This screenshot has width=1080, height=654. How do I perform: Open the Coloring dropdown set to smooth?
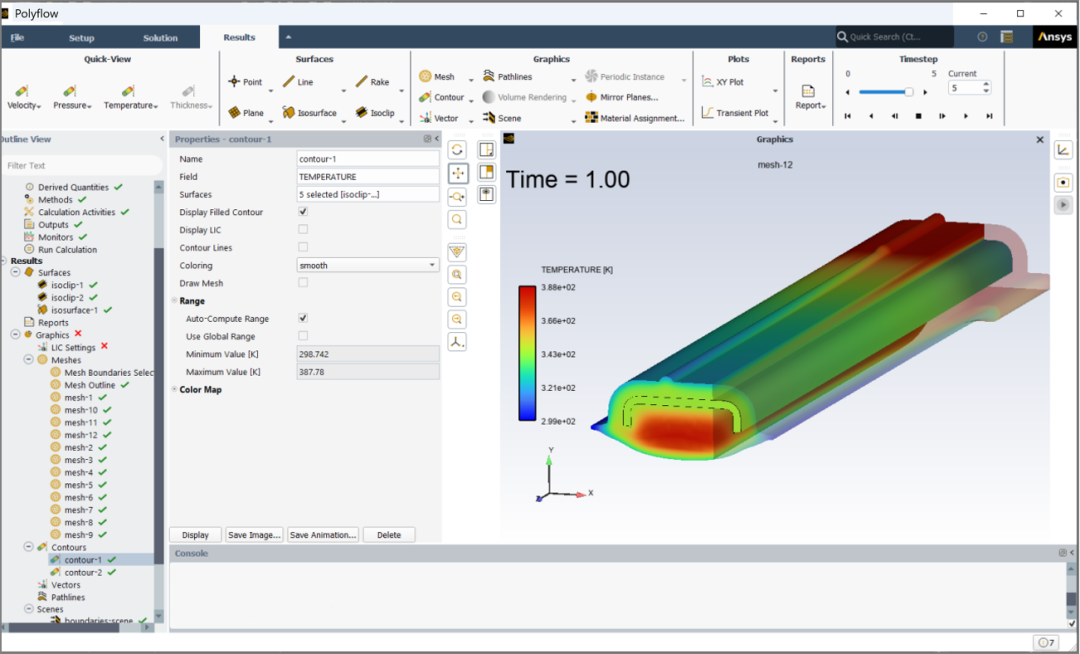point(368,265)
